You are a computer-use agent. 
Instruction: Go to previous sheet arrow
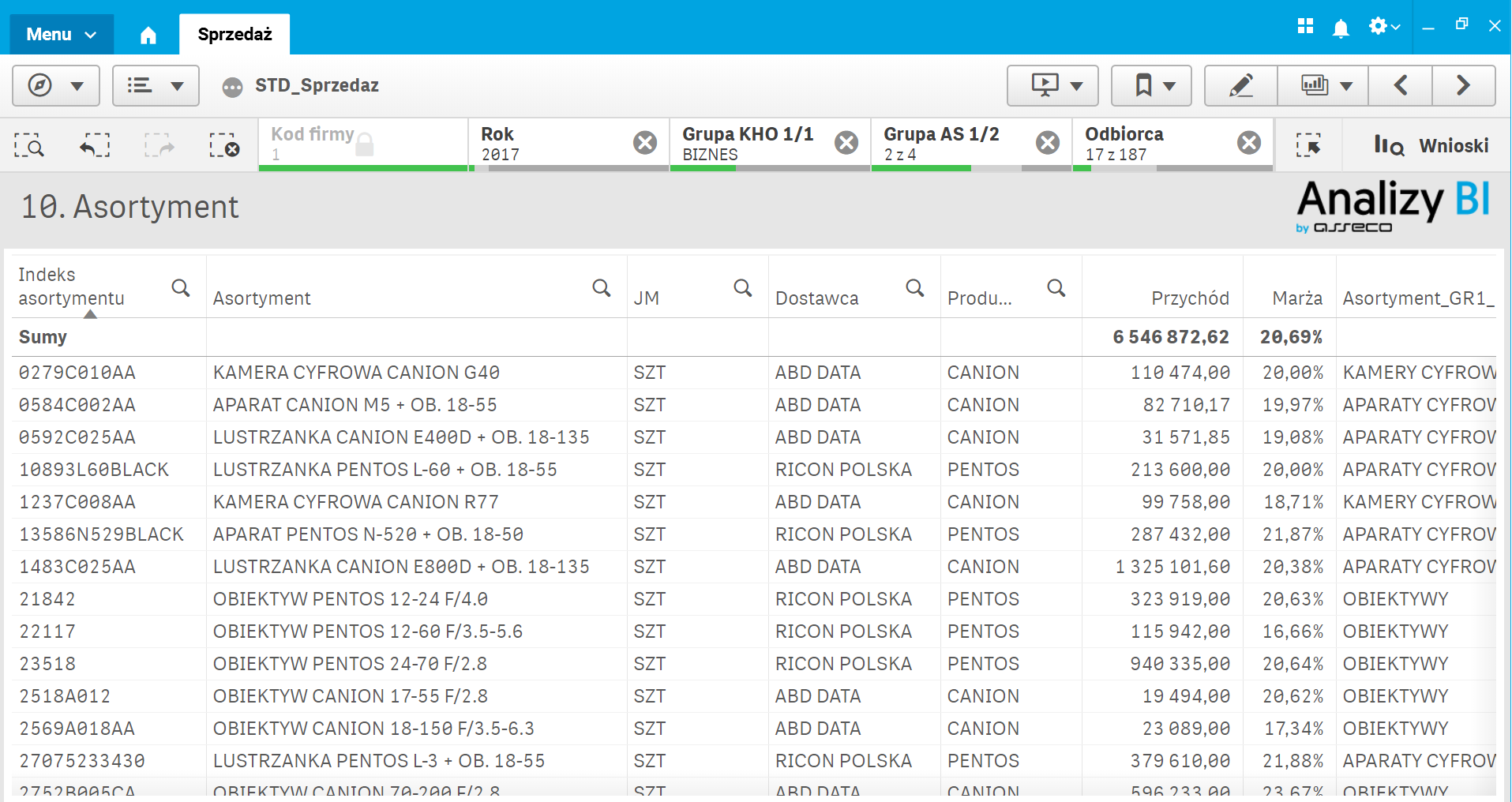pyautogui.click(x=1401, y=85)
